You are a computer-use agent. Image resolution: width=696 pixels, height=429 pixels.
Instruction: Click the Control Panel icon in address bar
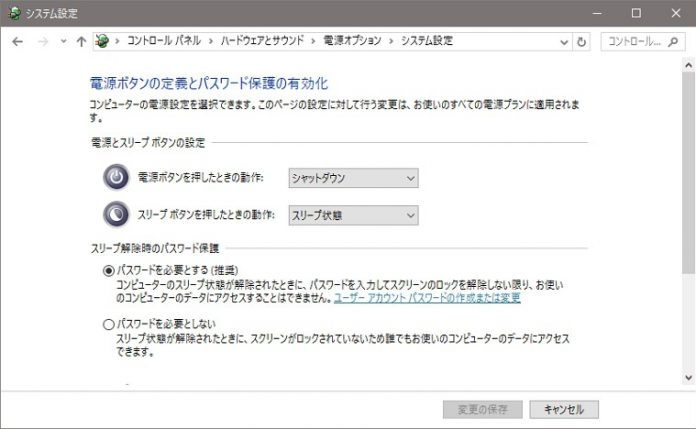(x=102, y=41)
